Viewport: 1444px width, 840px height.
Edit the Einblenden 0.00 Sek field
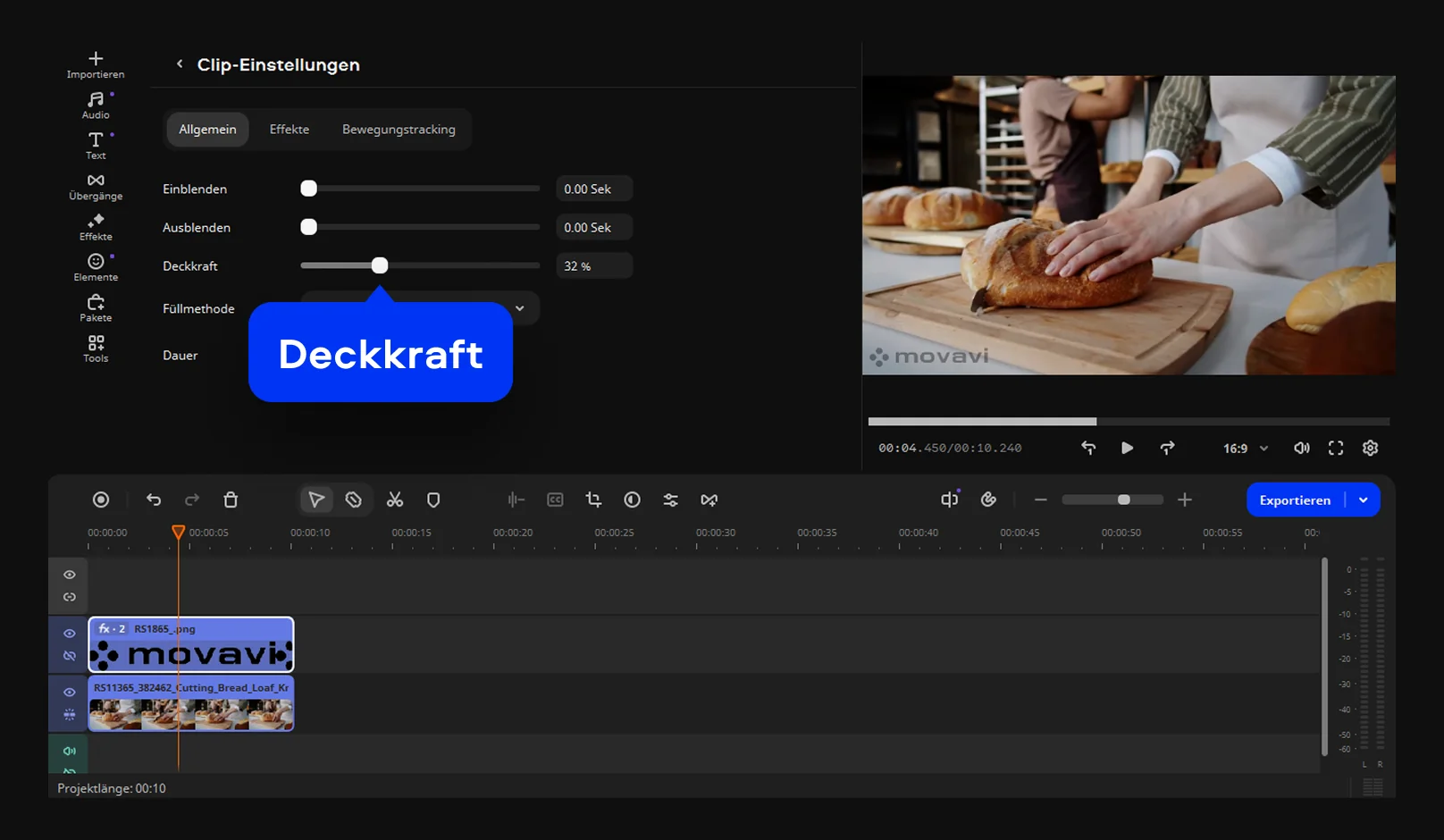(x=594, y=189)
